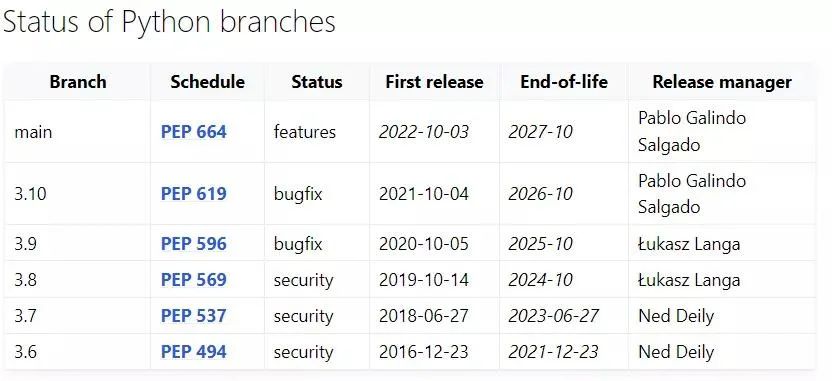Open the PEP 664 schedule link
The image size is (832, 381).
[x=194, y=132]
